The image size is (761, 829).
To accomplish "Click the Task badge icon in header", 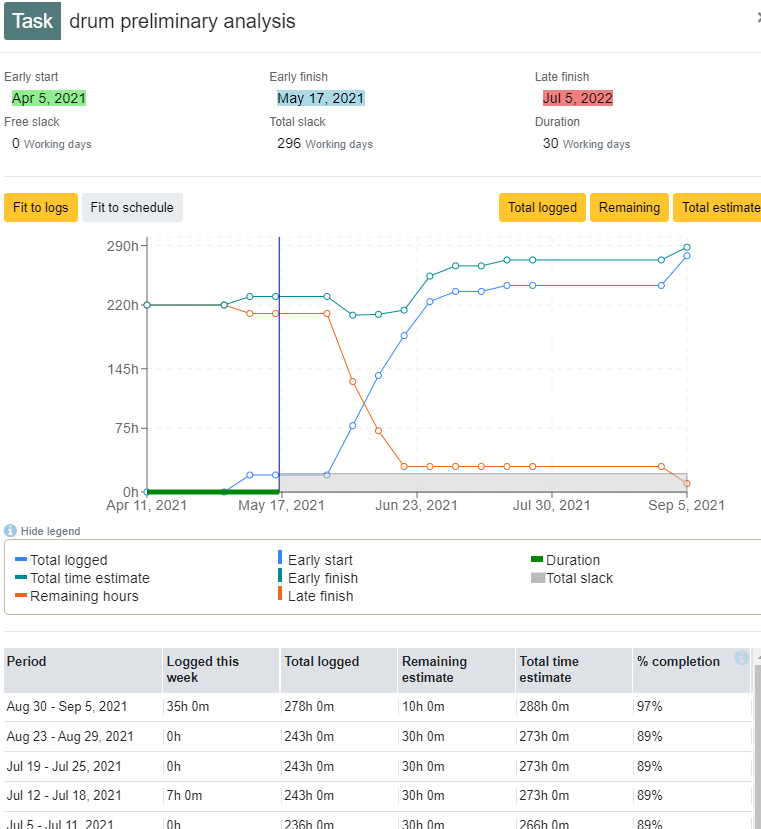I will pos(32,21).
